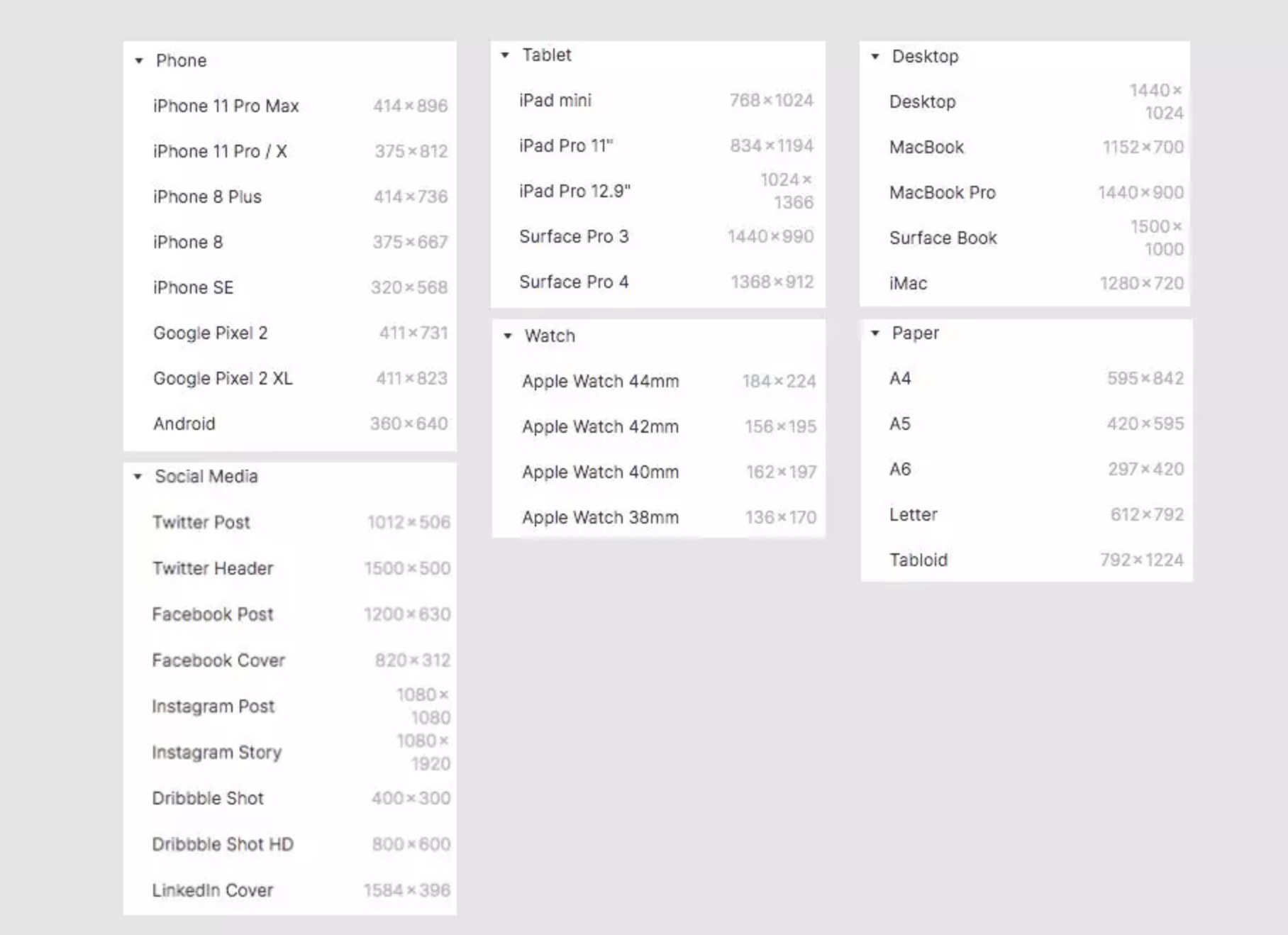Choose the Instagram Post preset
1288x935 pixels.
click(290, 707)
